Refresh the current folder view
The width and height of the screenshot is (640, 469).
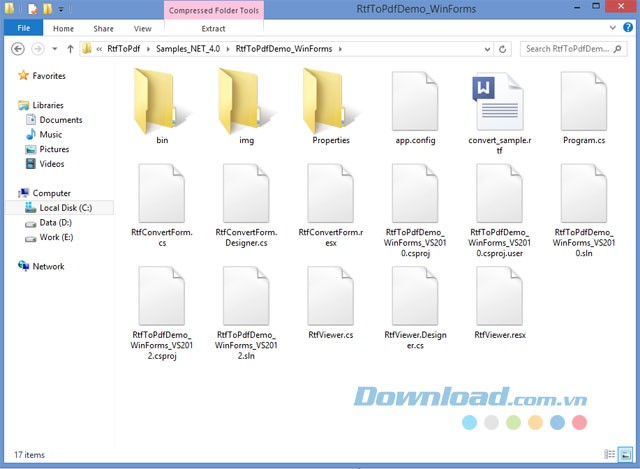point(502,49)
